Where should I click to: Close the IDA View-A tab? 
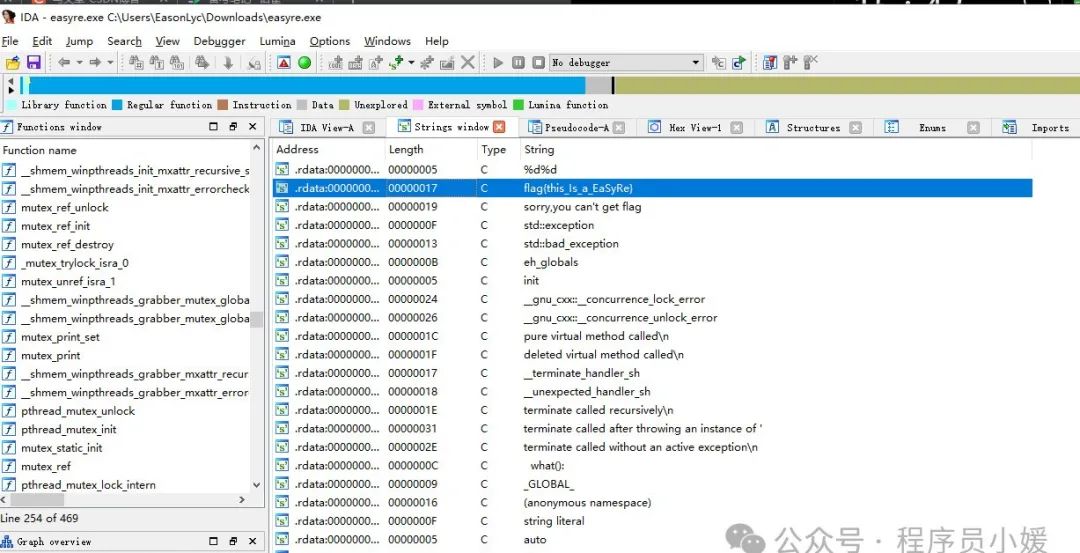pyautogui.click(x=368, y=127)
